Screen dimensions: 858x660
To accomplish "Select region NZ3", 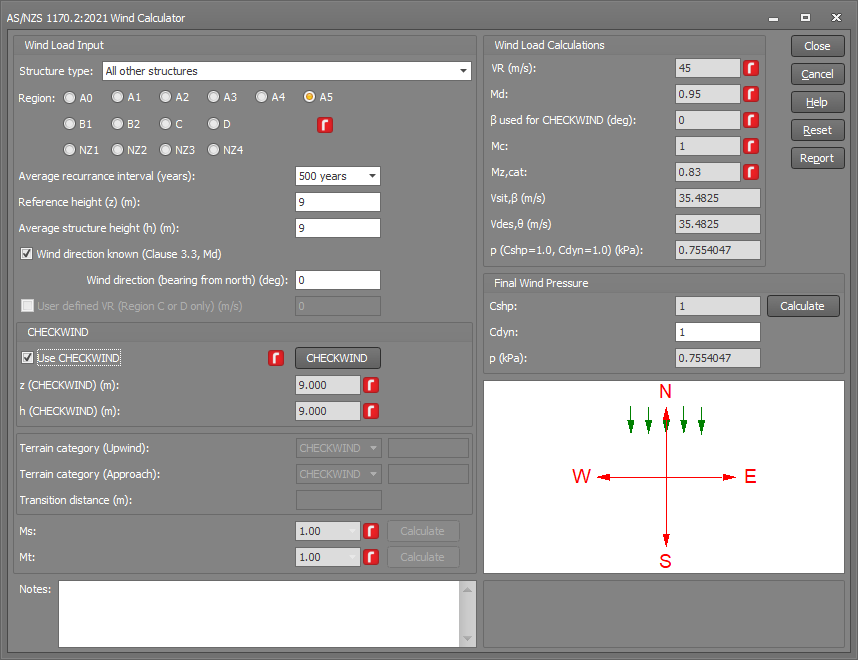I will [x=166, y=149].
